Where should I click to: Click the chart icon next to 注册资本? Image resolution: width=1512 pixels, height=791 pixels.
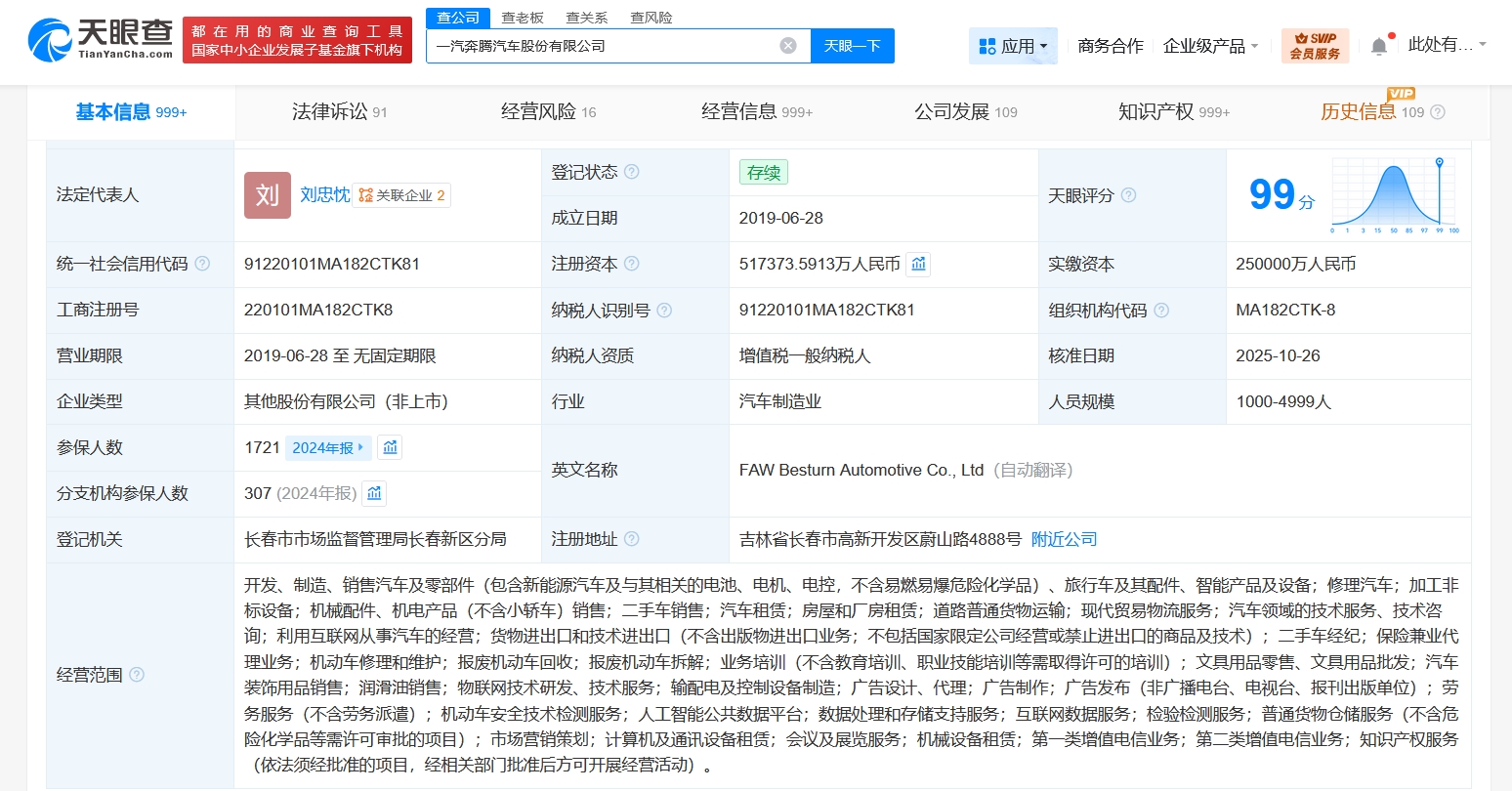click(917, 264)
